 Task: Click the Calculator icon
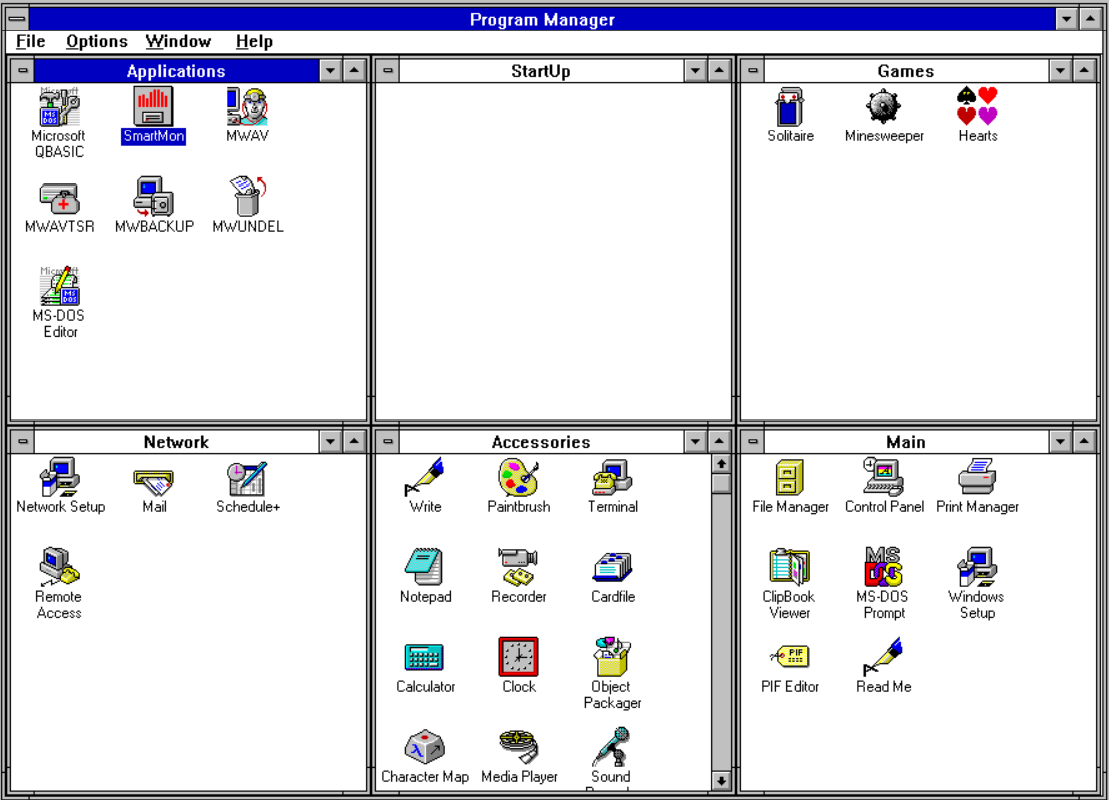[424, 657]
